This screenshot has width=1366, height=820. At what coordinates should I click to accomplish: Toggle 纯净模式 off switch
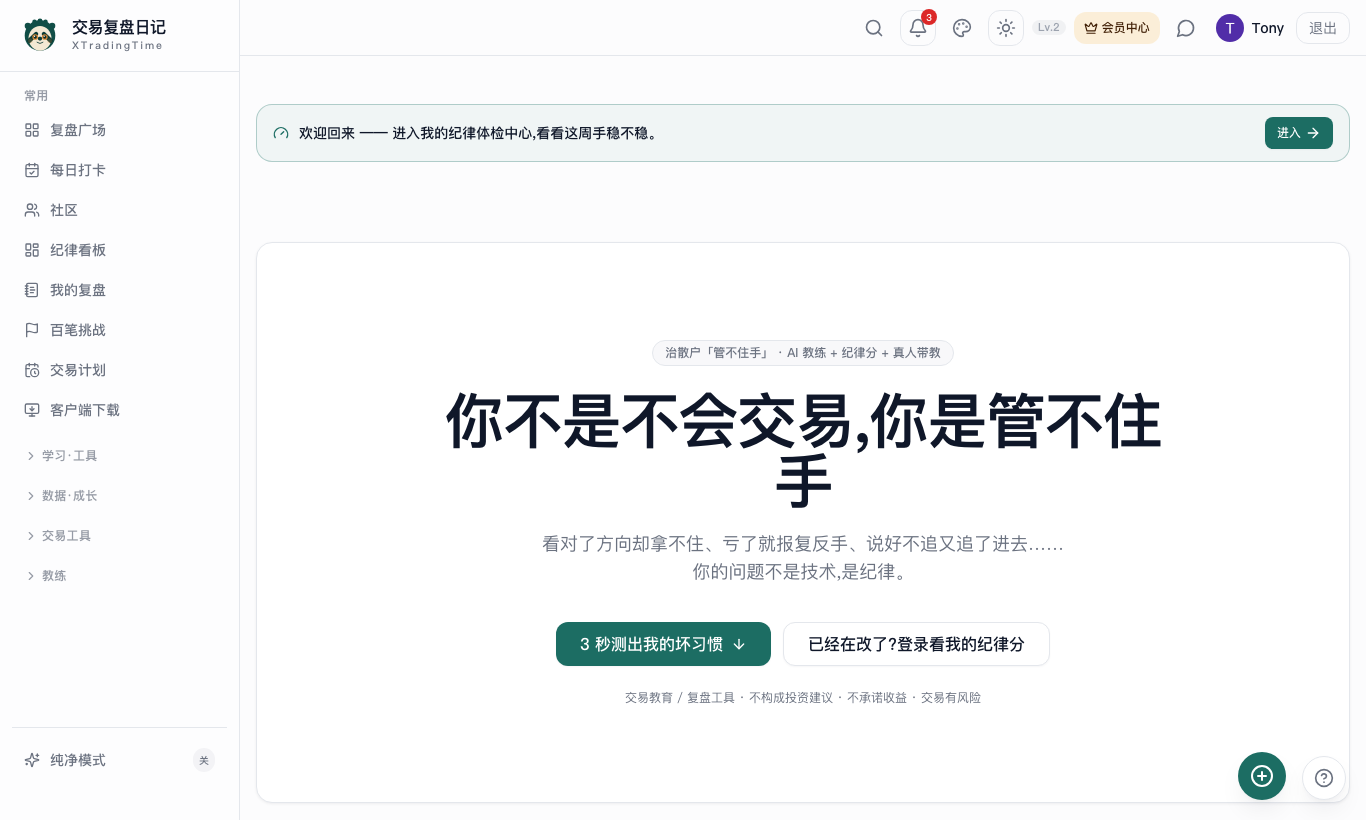click(204, 760)
